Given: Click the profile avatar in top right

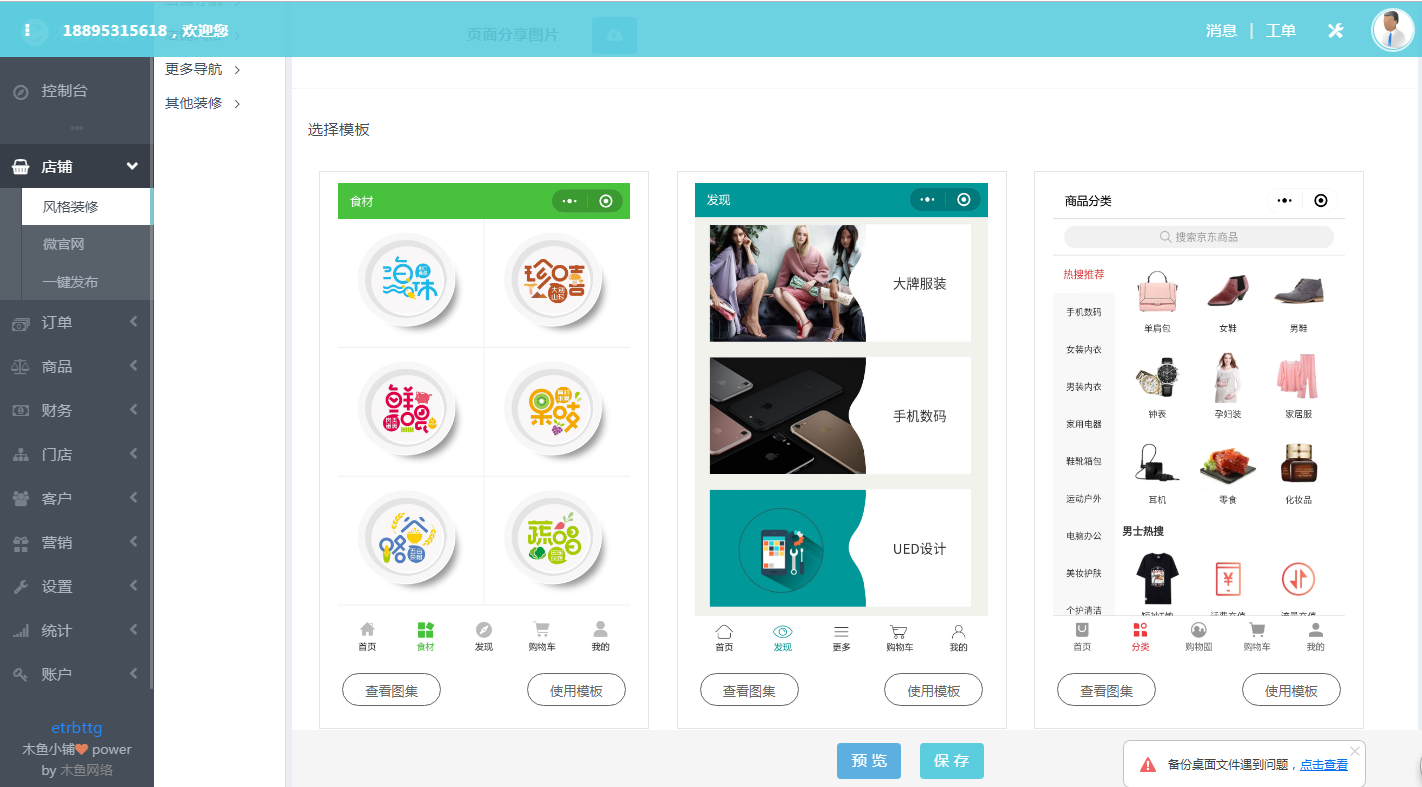Looking at the screenshot, I should (x=1392, y=28).
